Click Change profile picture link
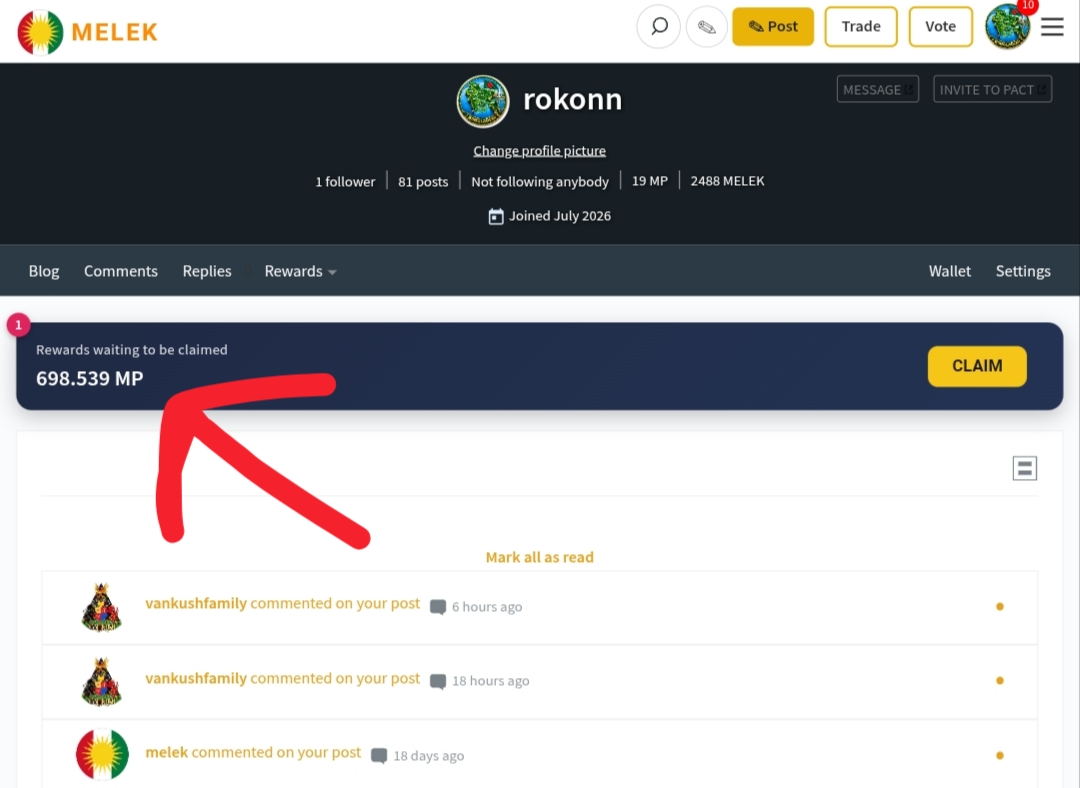1080x788 pixels. (539, 151)
